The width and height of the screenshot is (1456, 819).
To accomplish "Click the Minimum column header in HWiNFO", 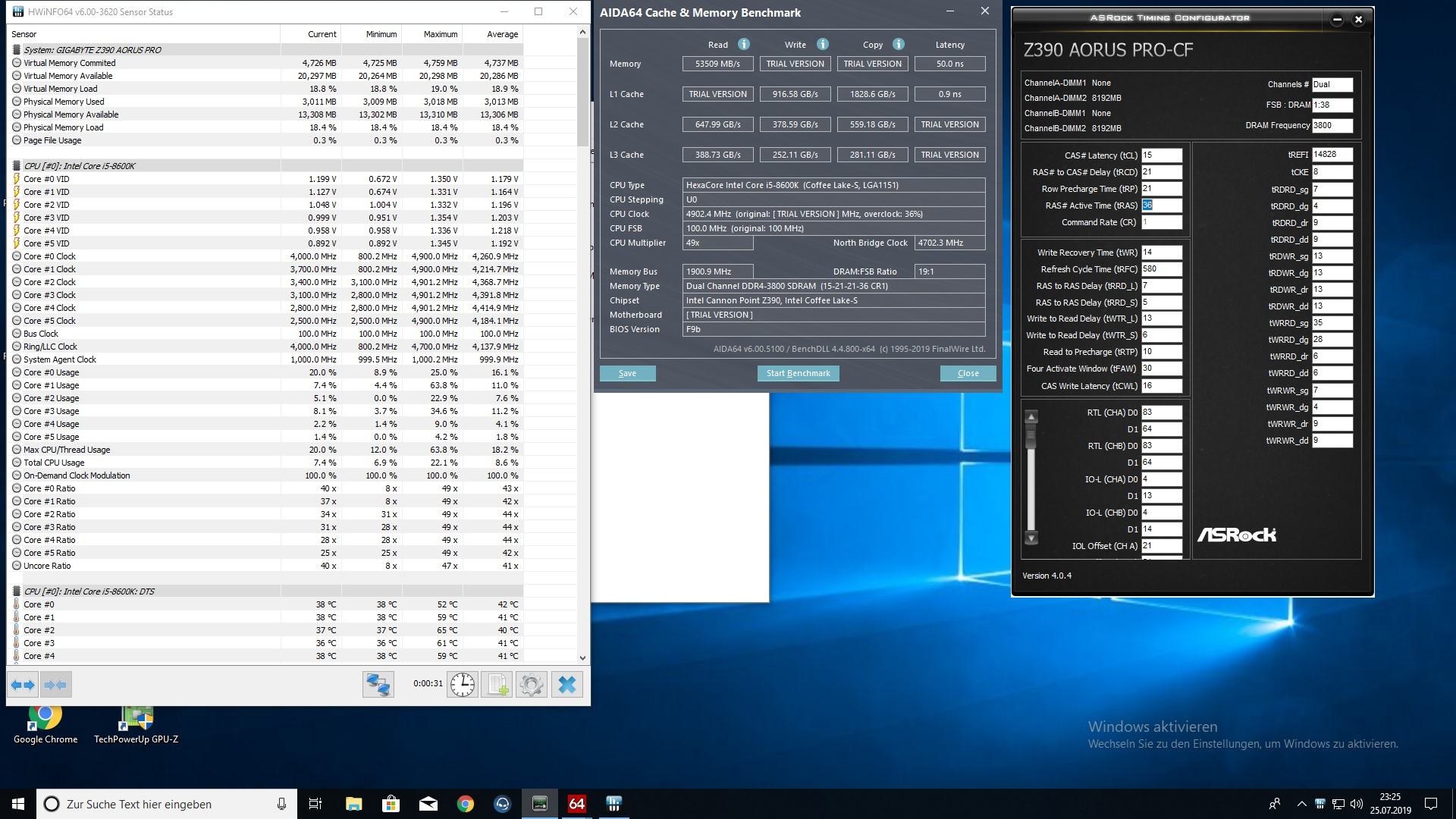I will point(372,34).
